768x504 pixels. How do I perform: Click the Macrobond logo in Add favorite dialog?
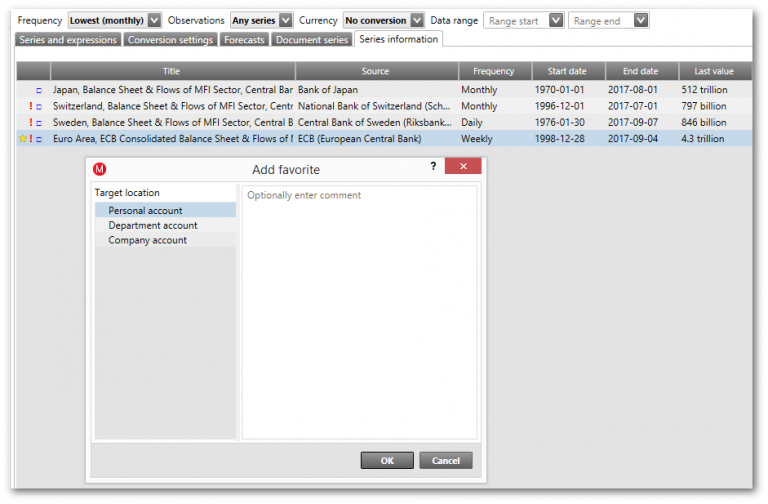click(100, 169)
